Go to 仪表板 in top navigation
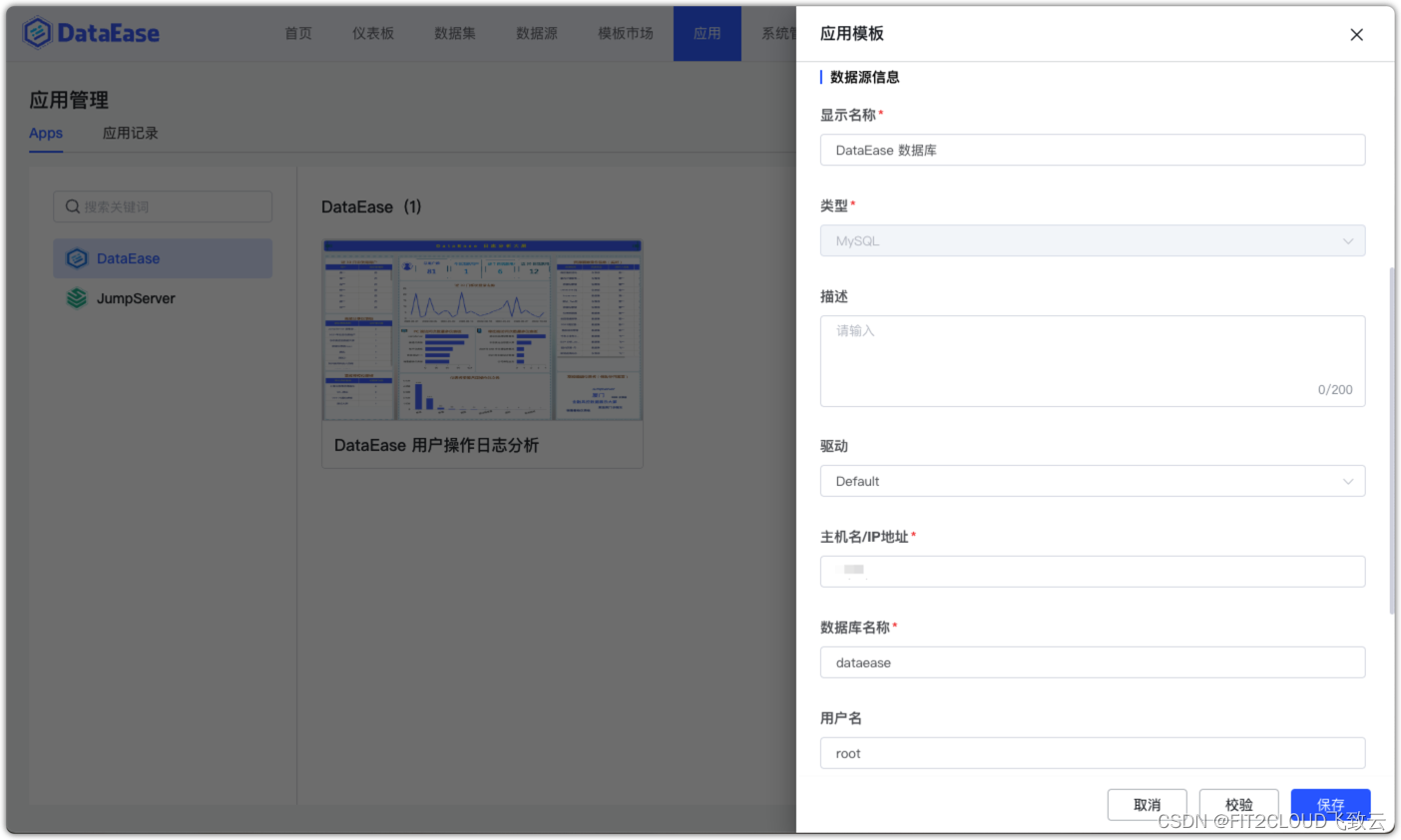1401x840 pixels. [373, 33]
